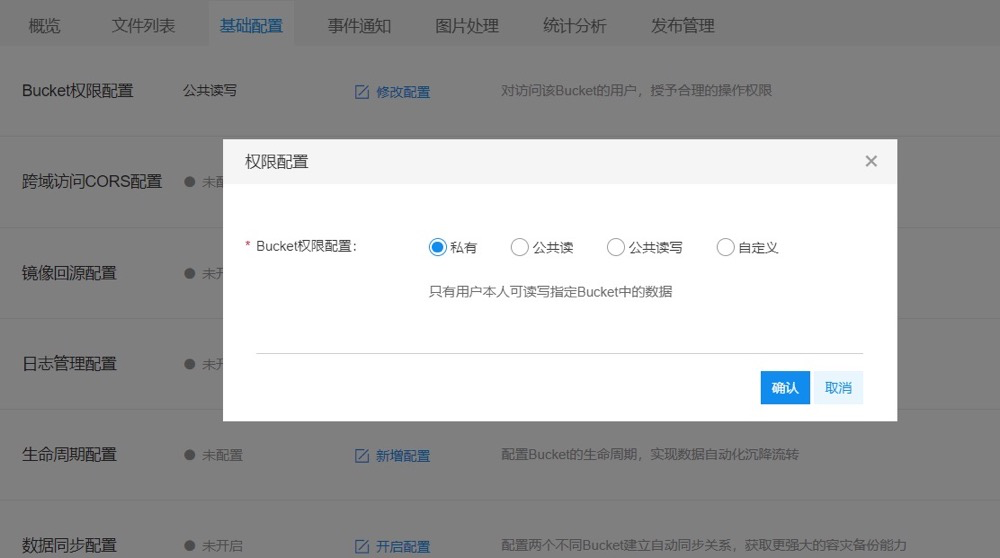Click the 日志管理配置 row label
Image resolution: width=1000 pixels, height=558 pixels.
click(x=69, y=363)
